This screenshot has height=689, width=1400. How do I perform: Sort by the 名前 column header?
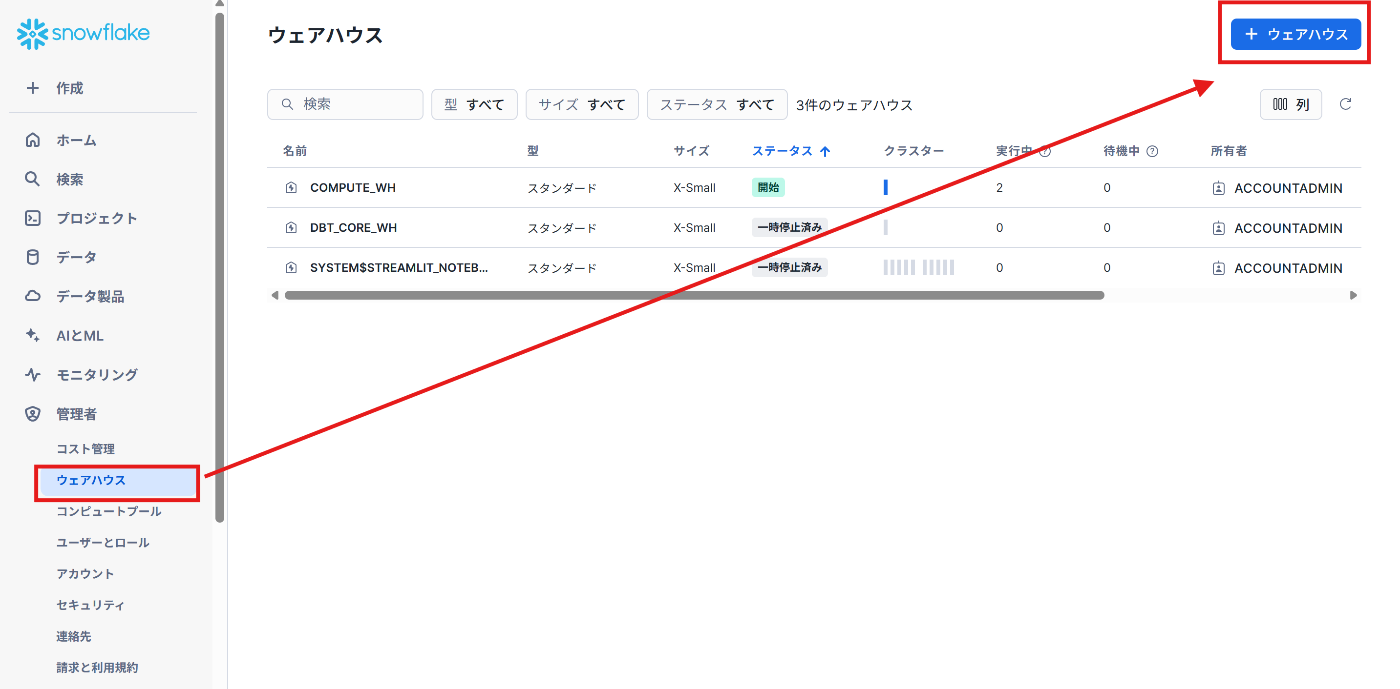(x=295, y=151)
